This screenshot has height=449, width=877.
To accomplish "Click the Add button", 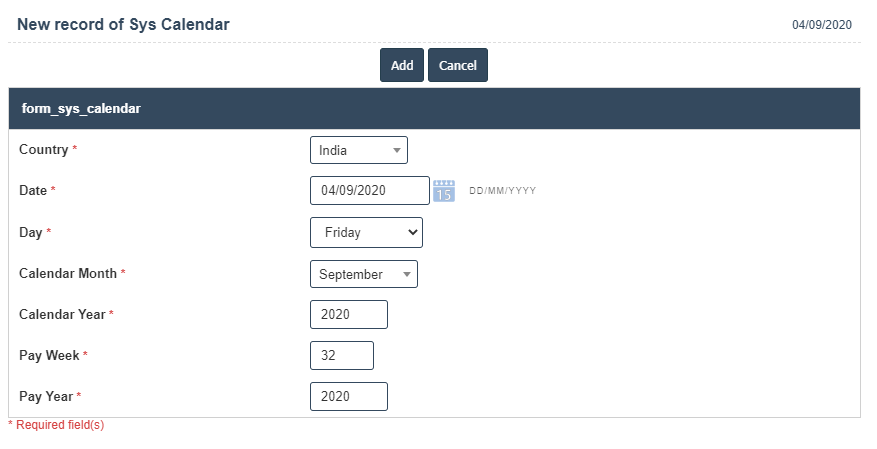I will pos(402,65).
